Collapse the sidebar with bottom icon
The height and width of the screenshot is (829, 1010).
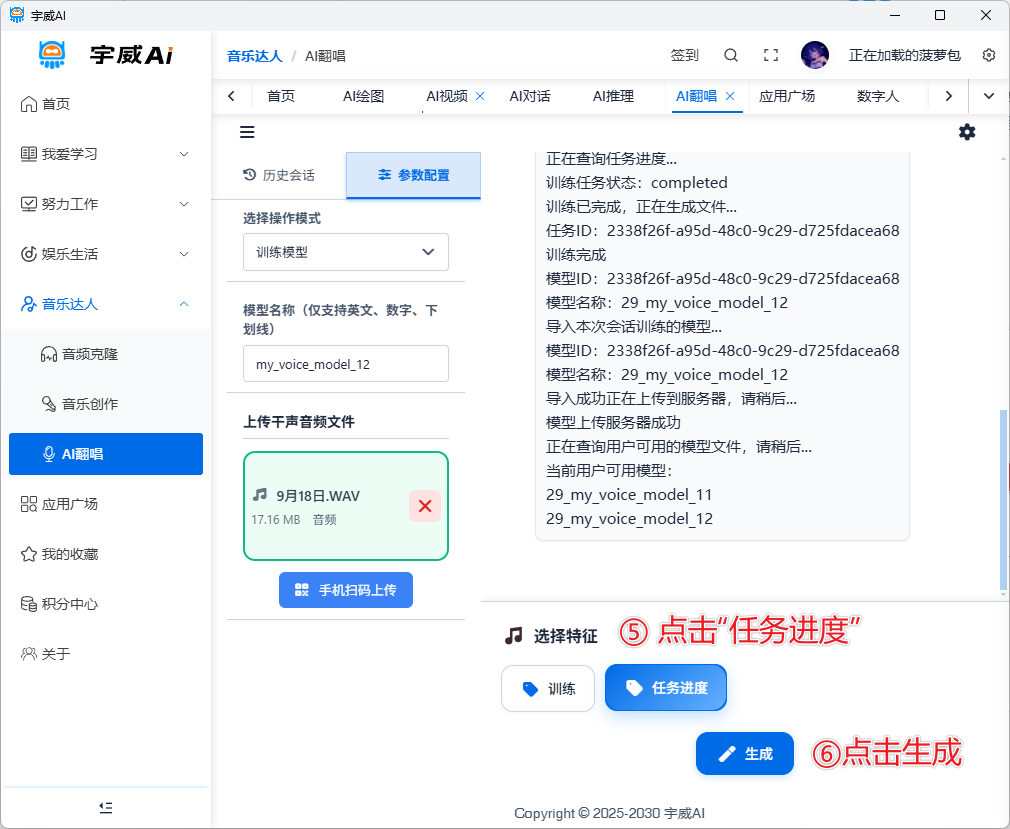click(105, 807)
